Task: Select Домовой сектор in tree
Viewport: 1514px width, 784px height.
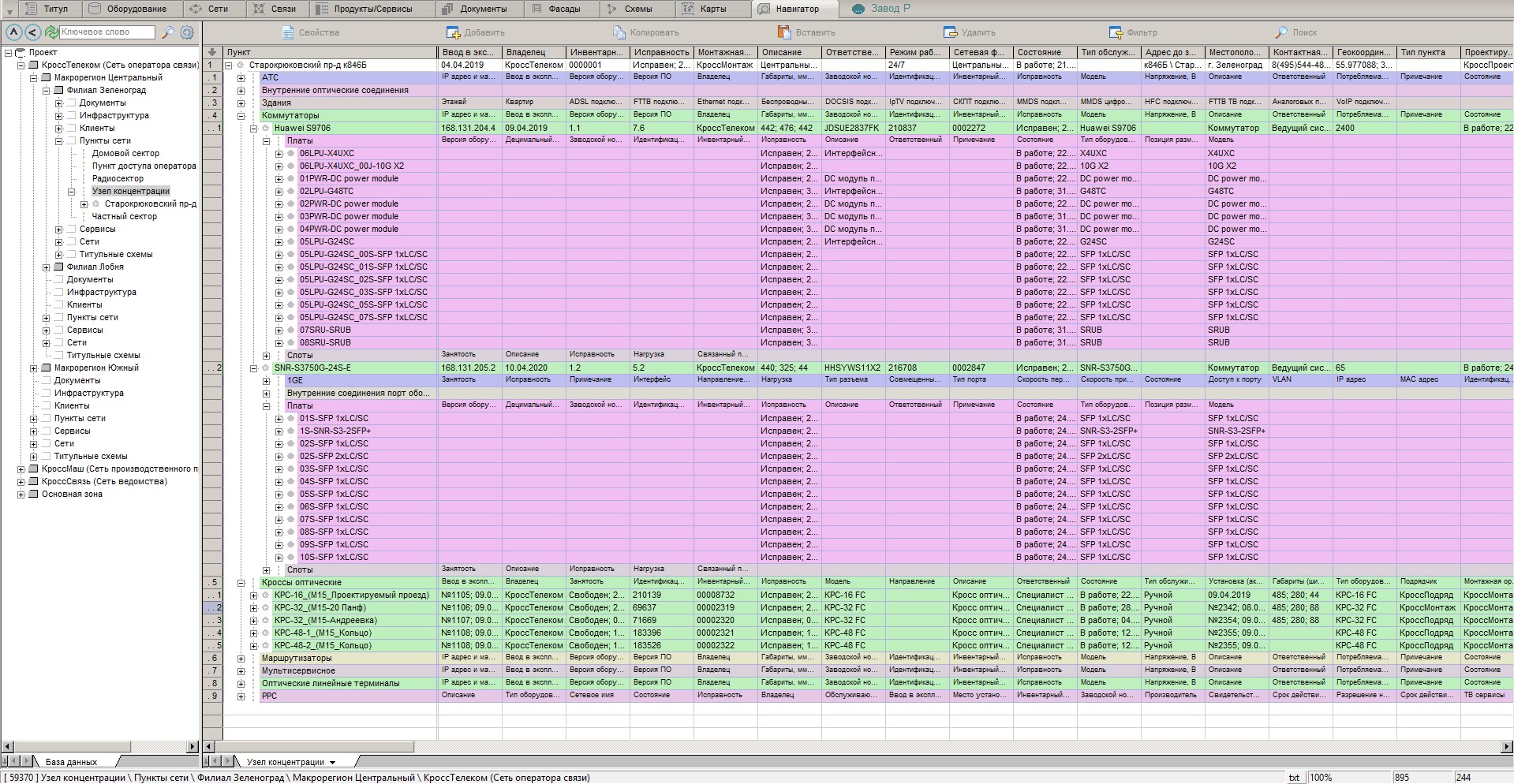Action: tap(125, 154)
